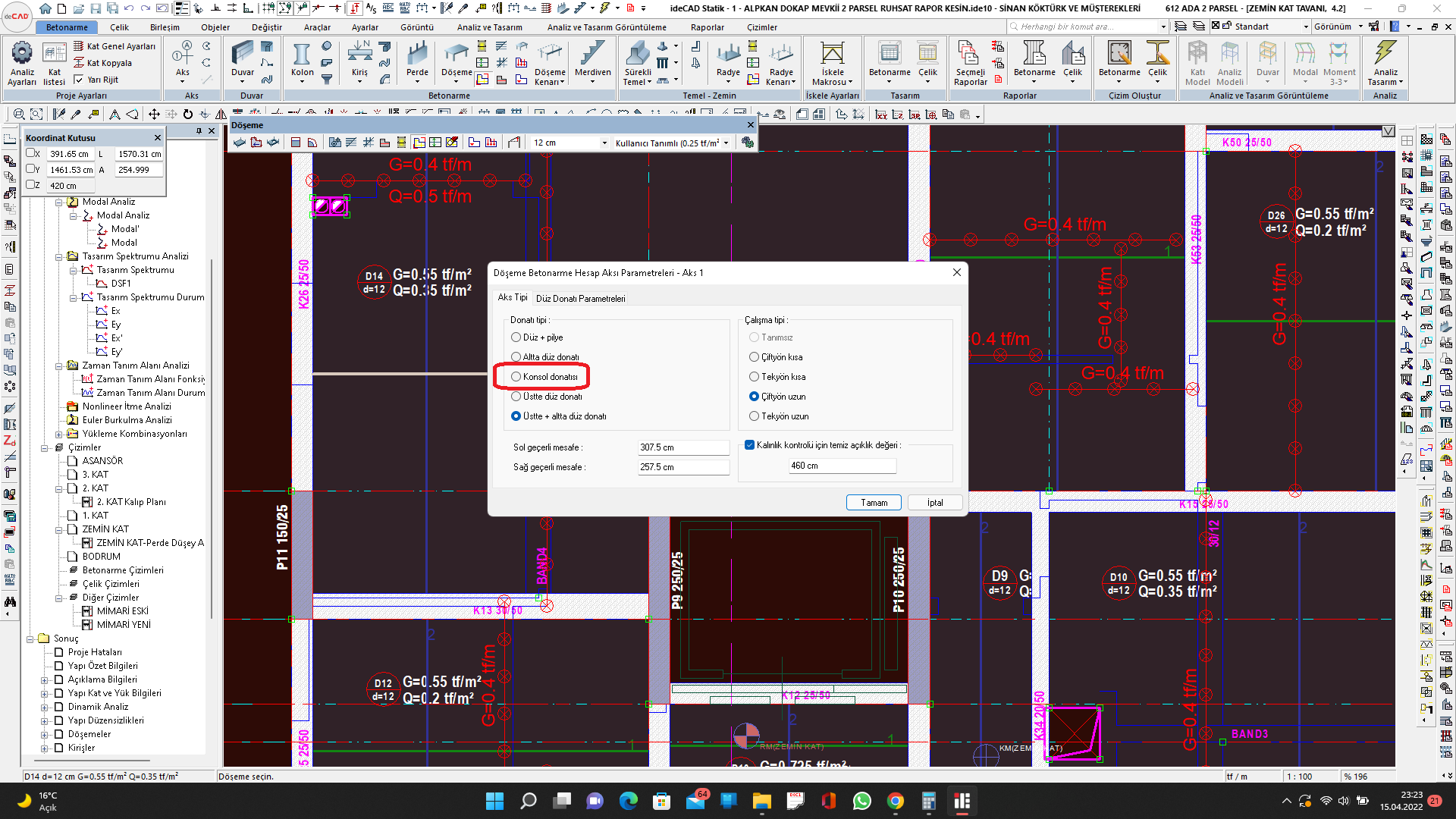Select Üstte düz donatı option

click(516, 397)
